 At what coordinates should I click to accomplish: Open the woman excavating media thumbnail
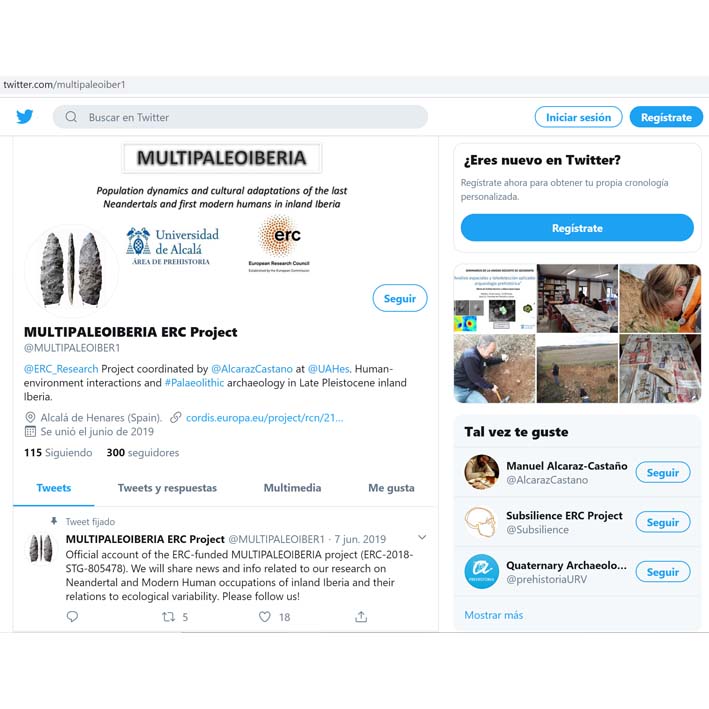pyautogui.click(x=660, y=298)
